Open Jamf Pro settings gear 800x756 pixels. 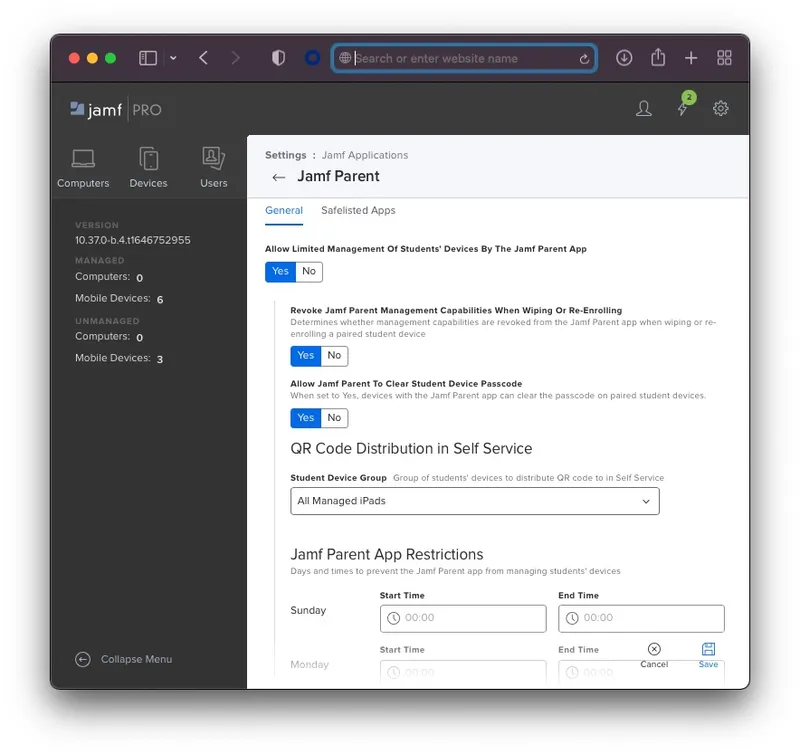click(721, 108)
